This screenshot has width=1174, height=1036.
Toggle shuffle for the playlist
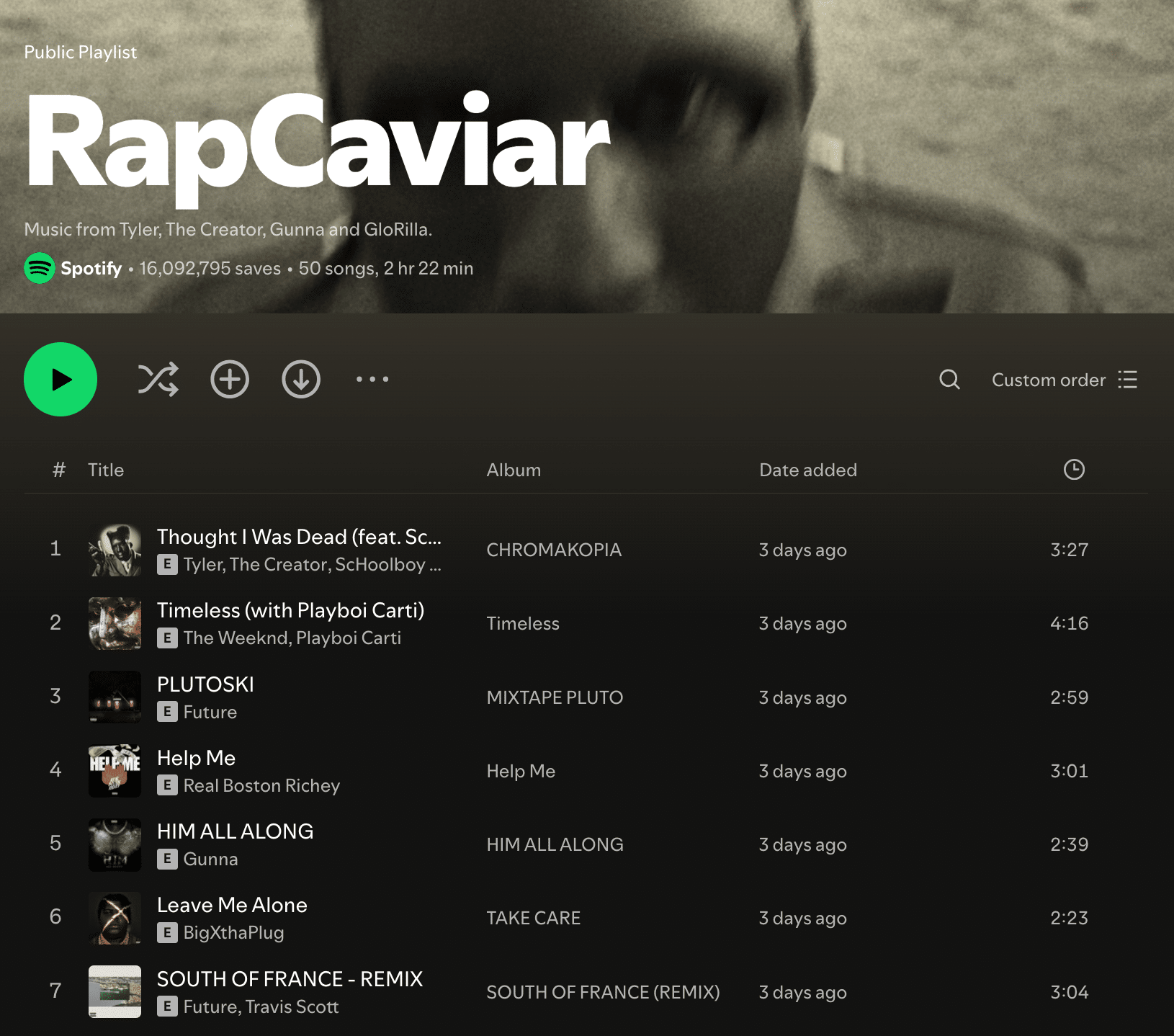(158, 379)
